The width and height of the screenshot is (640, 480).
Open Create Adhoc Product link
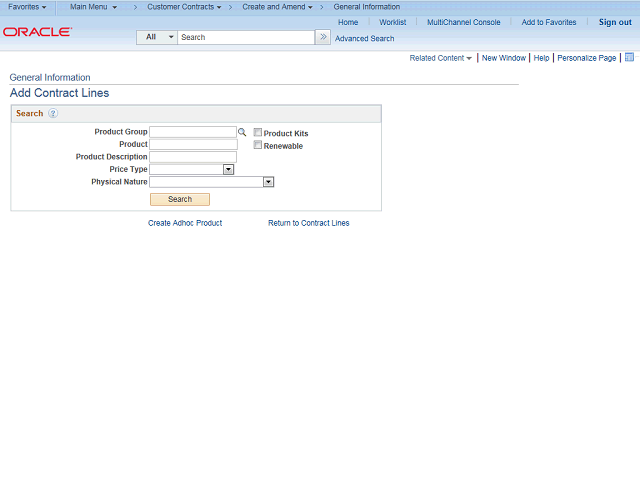185,223
